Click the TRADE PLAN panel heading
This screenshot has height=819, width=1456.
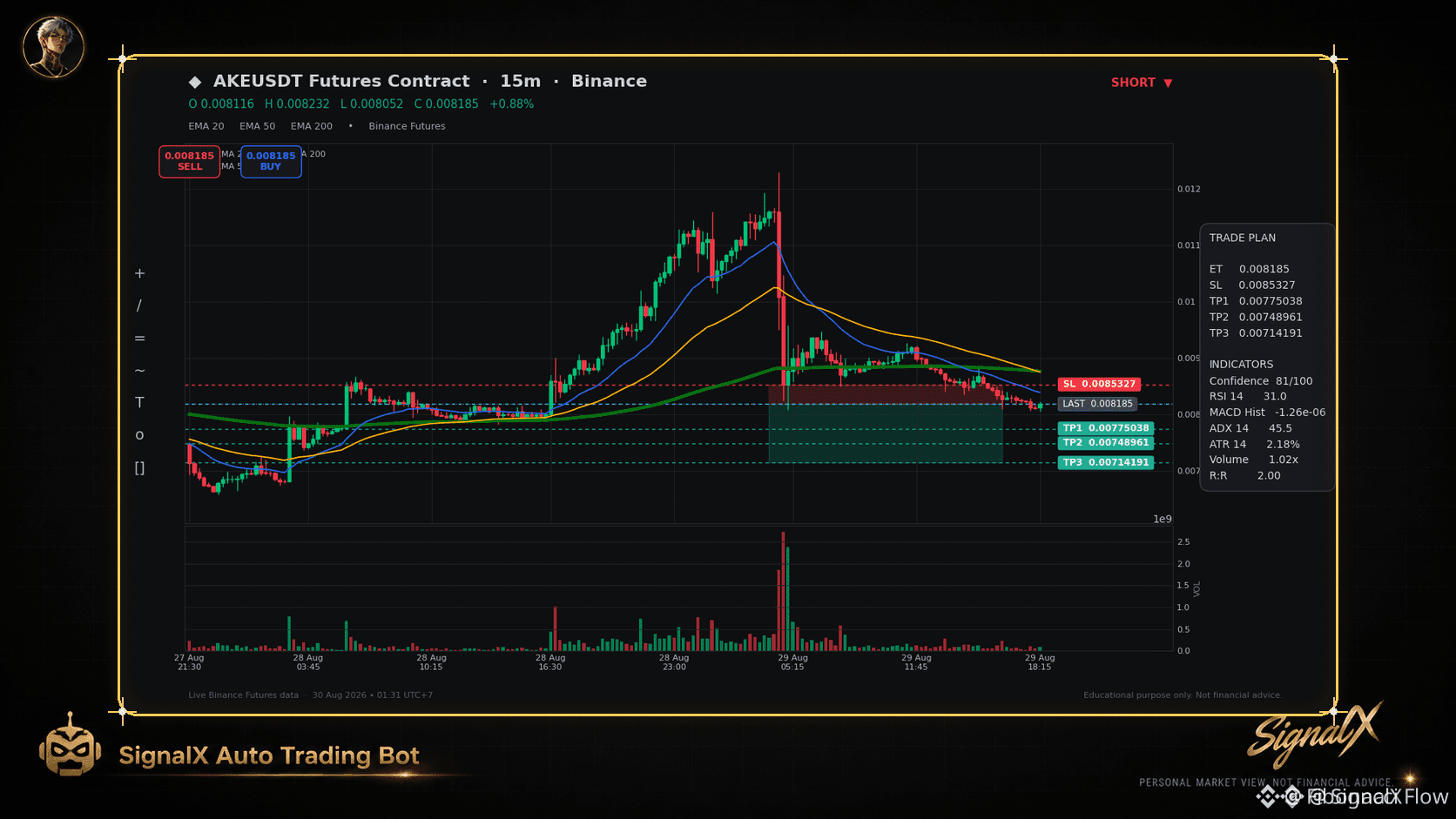coord(1242,238)
